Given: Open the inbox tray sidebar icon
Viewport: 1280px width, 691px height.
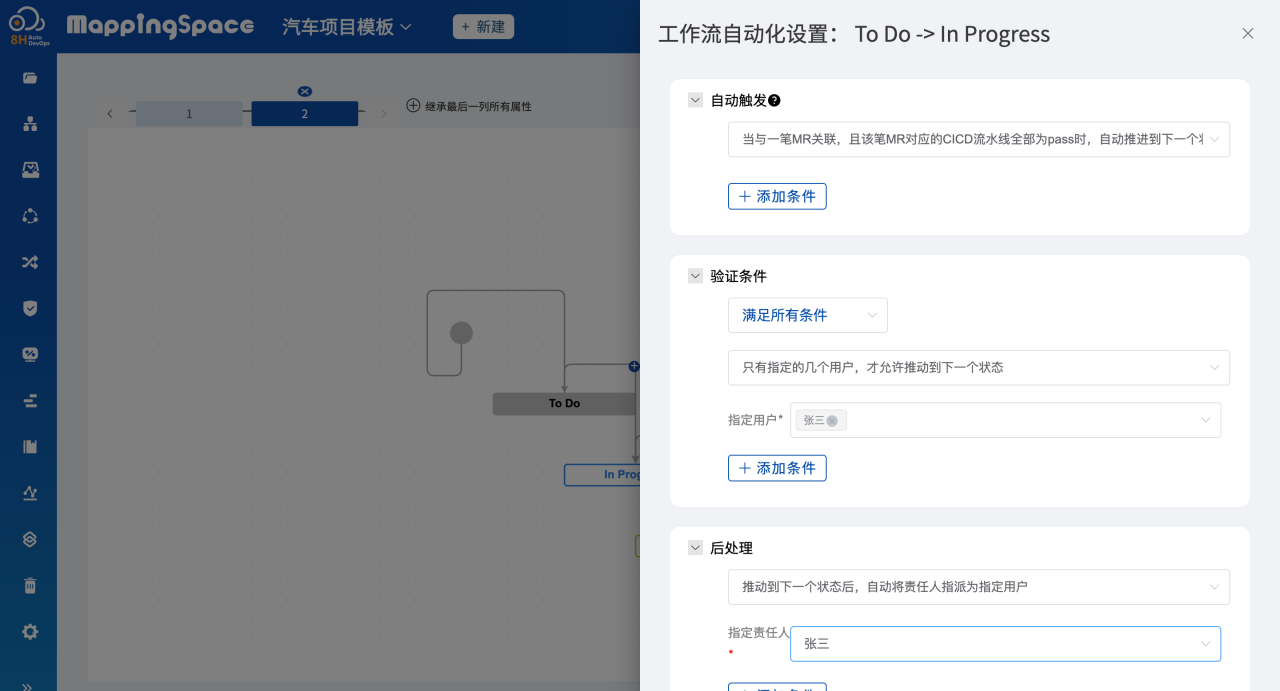Looking at the screenshot, I should [30, 170].
